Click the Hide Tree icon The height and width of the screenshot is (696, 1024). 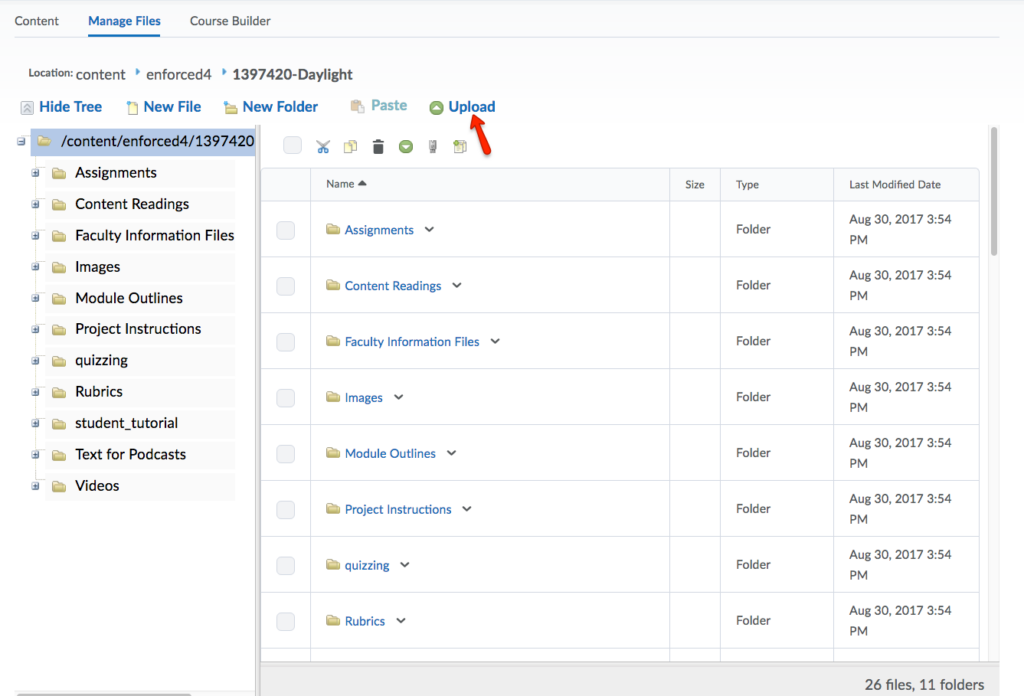coord(27,108)
